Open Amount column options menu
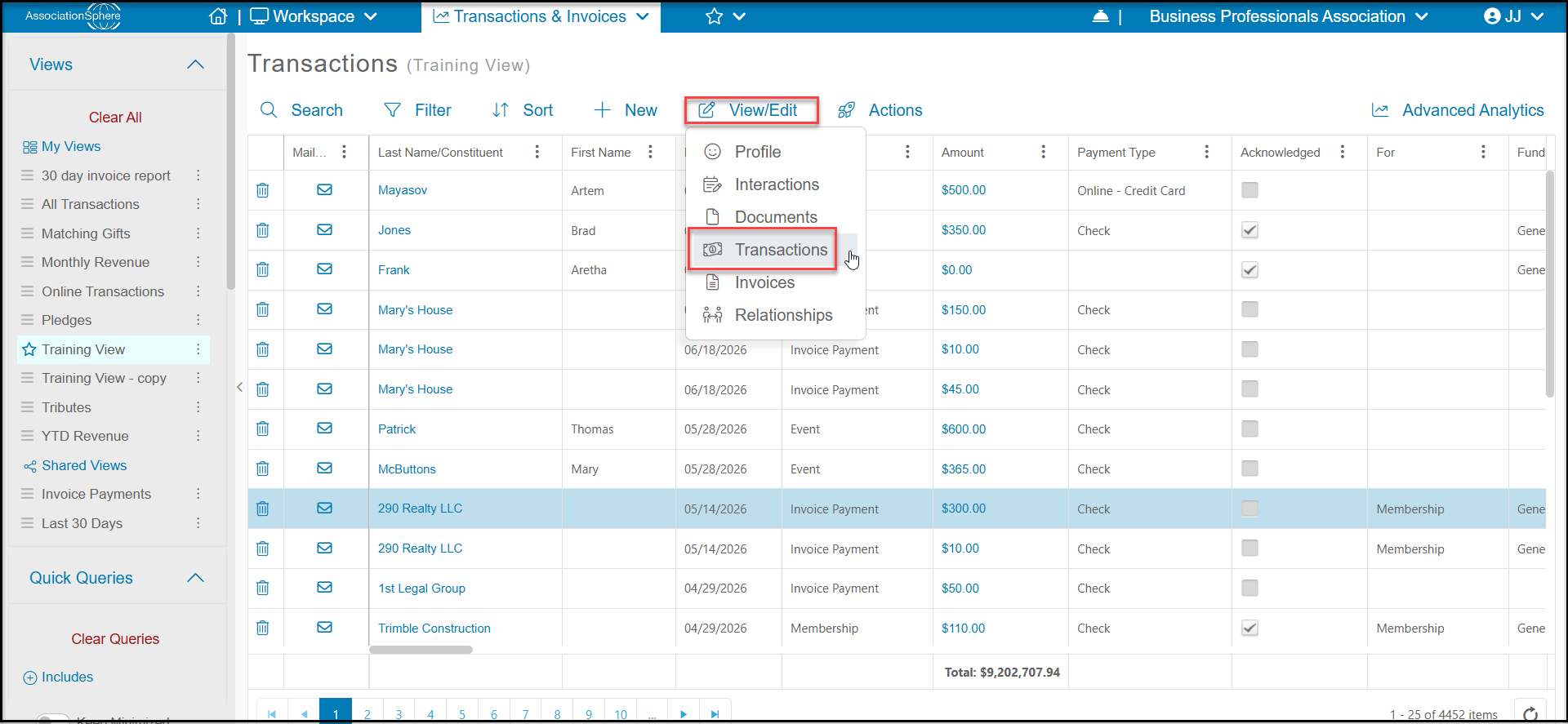Screen dimensions: 1568x724 [x=1044, y=152]
